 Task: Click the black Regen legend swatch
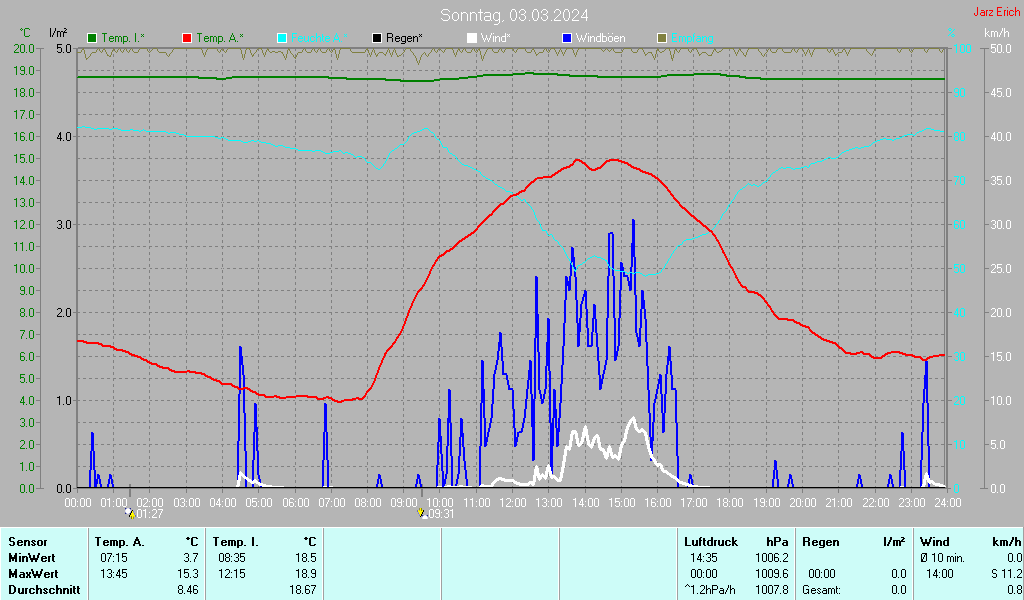tap(377, 39)
